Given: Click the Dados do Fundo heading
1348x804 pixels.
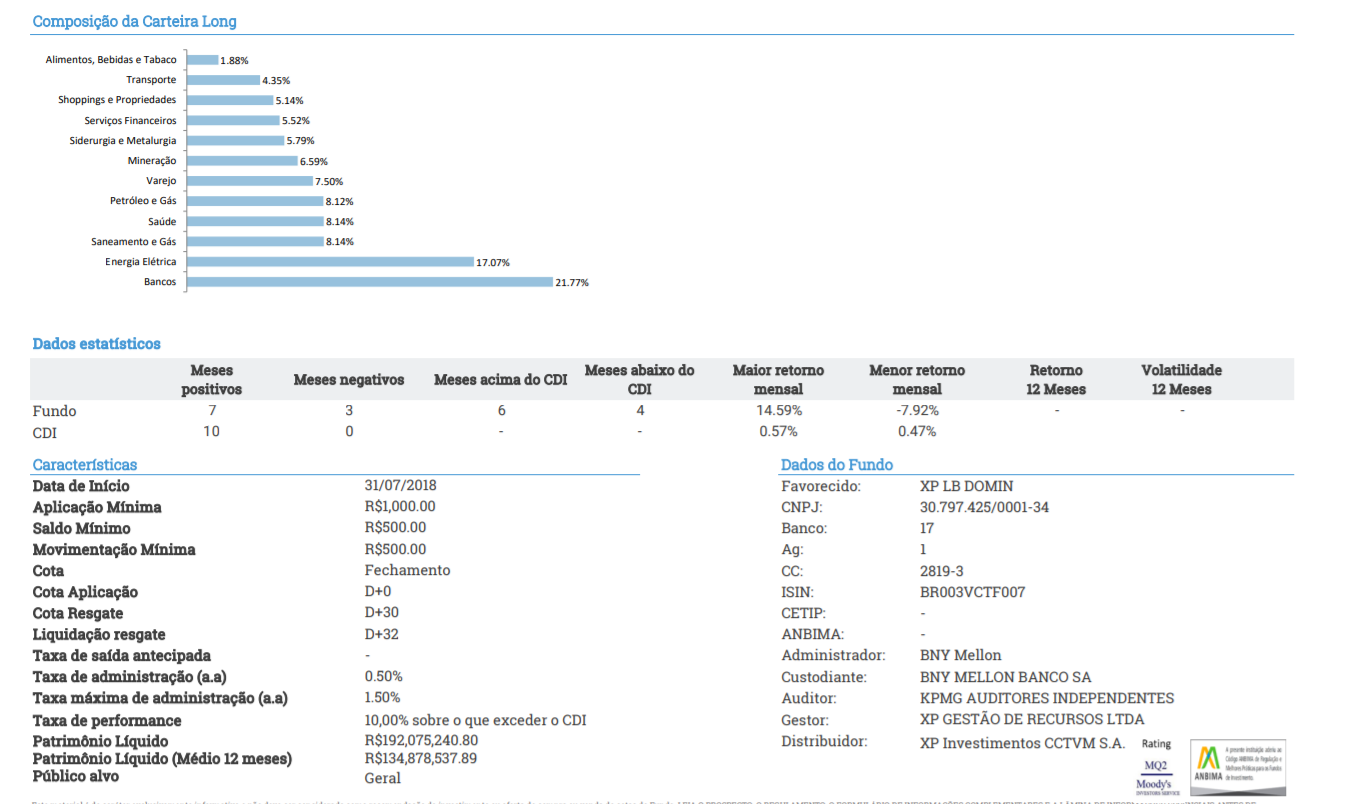Looking at the screenshot, I should tap(836, 465).
